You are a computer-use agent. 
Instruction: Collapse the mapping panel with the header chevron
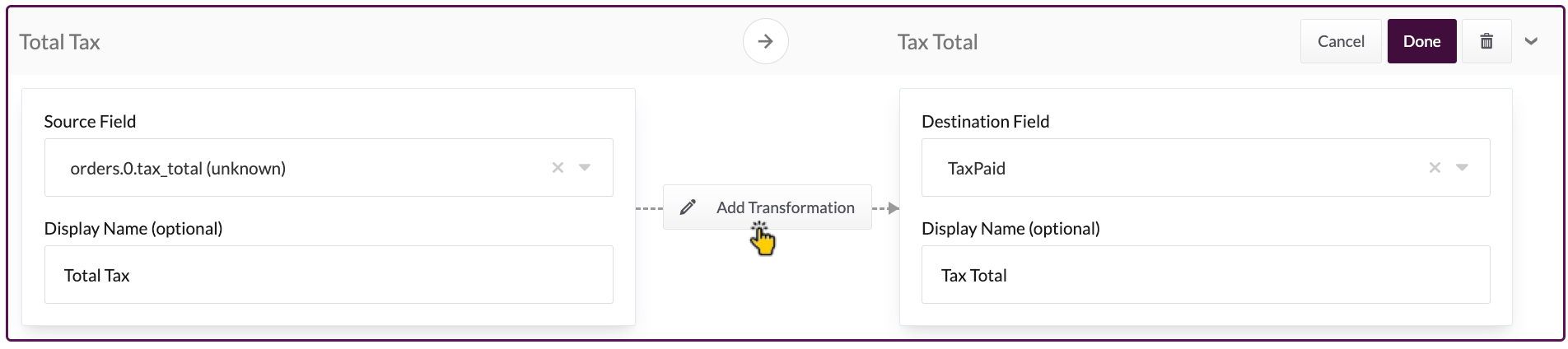(1531, 41)
